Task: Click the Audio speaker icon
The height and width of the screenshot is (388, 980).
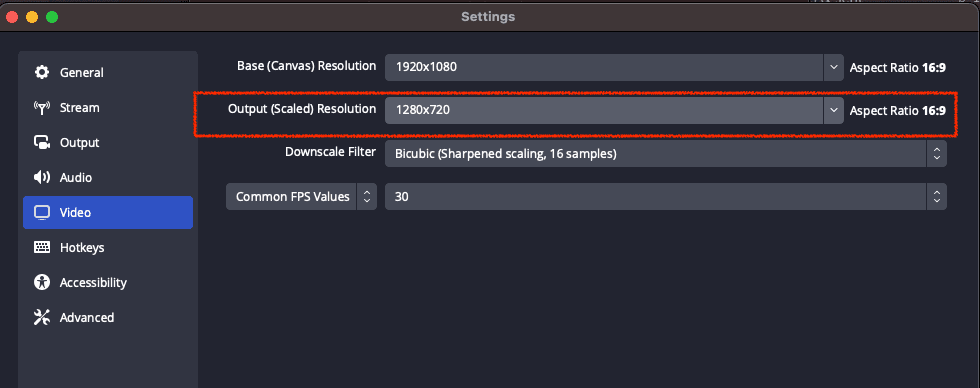Action: pyautogui.click(x=42, y=177)
